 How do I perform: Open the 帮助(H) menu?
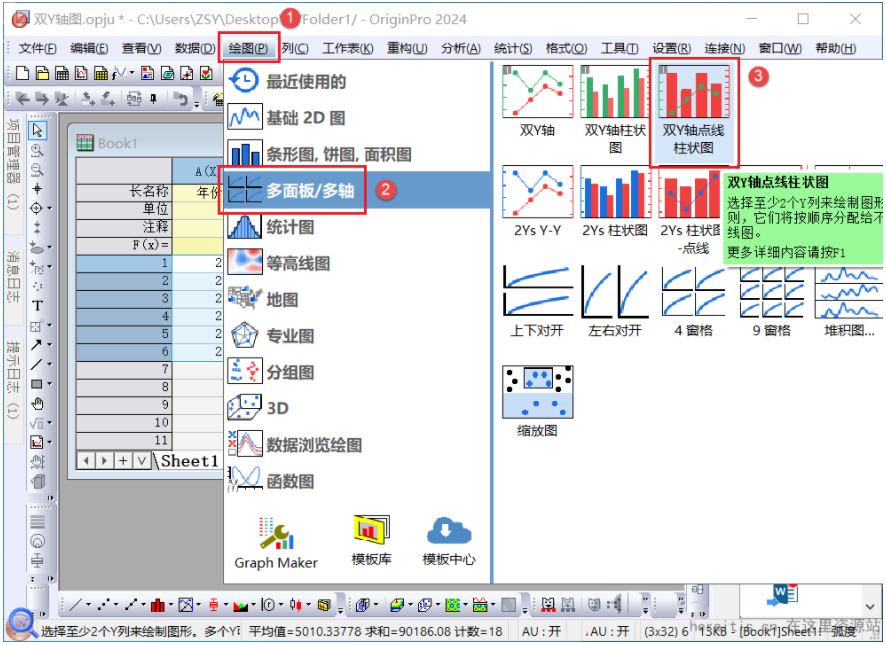click(835, 49)
